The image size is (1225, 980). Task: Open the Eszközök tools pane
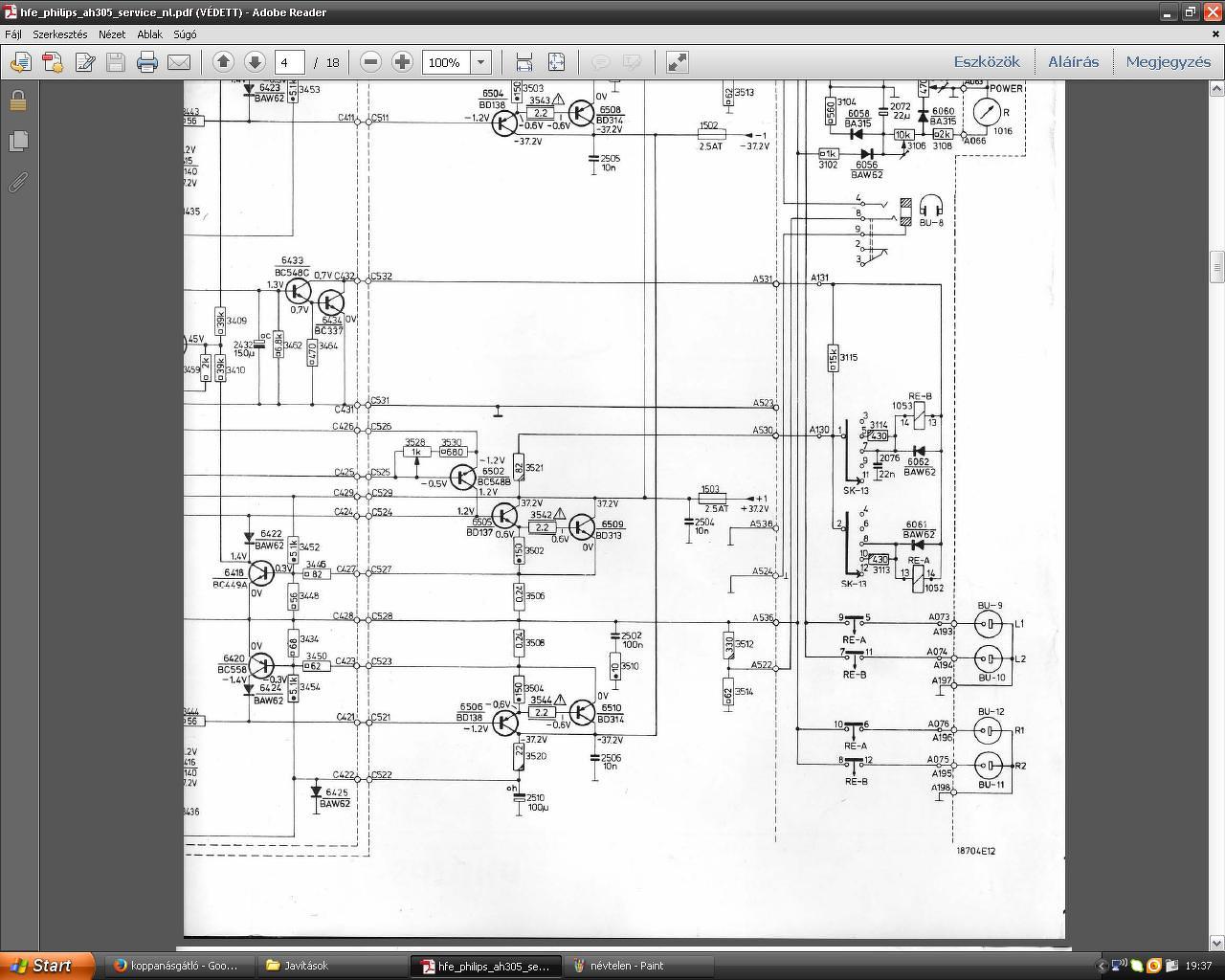point(987,62)
